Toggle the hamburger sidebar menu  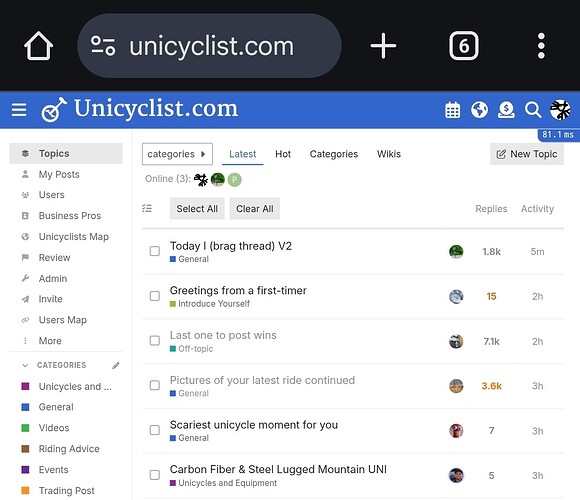click(19, 110)
